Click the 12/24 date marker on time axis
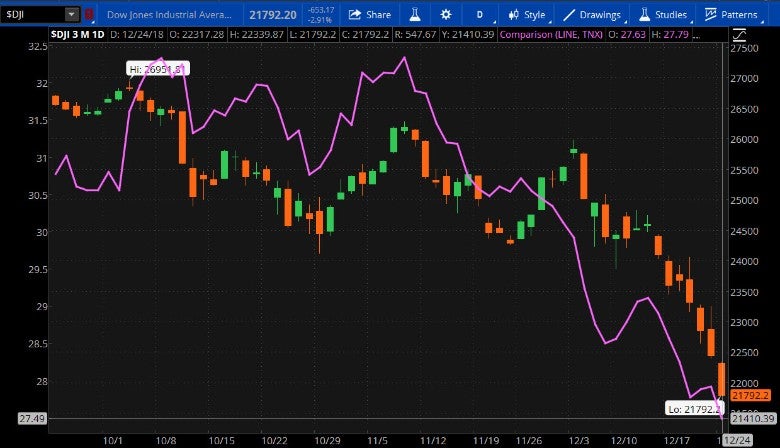This screenshot has height=448, width=780. click(737, 440)
